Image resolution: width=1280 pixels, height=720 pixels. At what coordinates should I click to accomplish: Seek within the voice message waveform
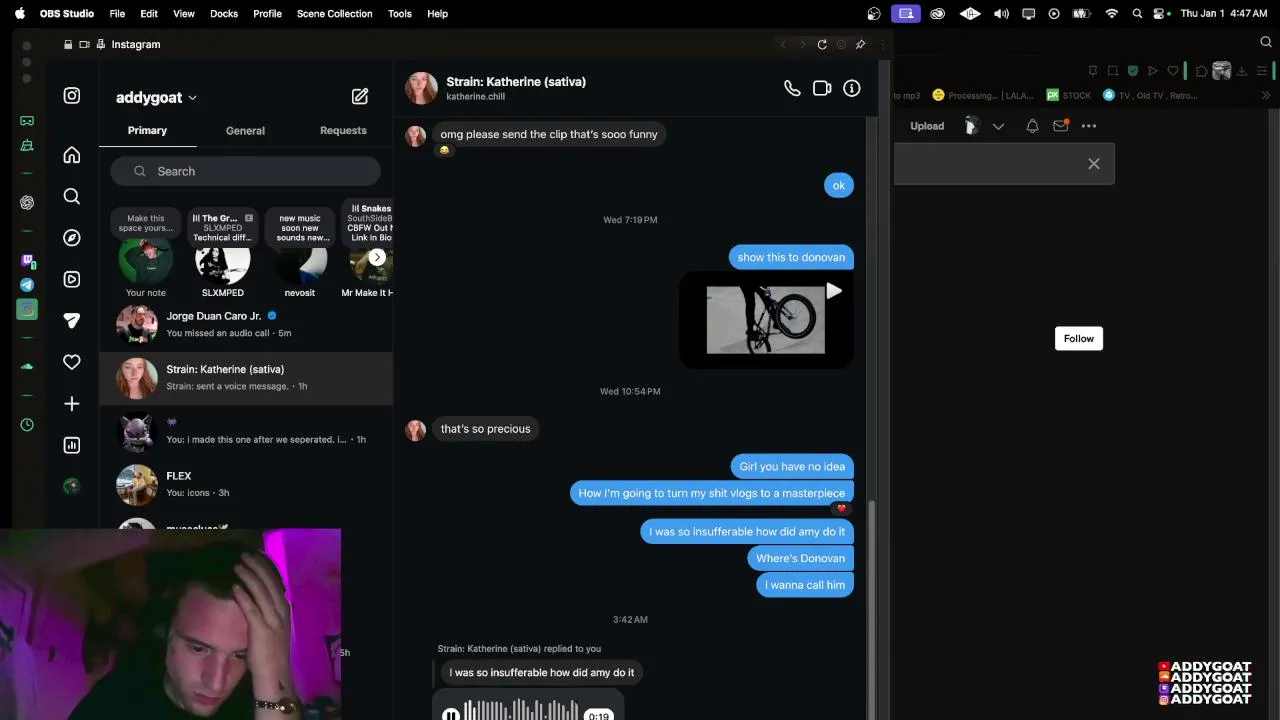click(521, 711)
